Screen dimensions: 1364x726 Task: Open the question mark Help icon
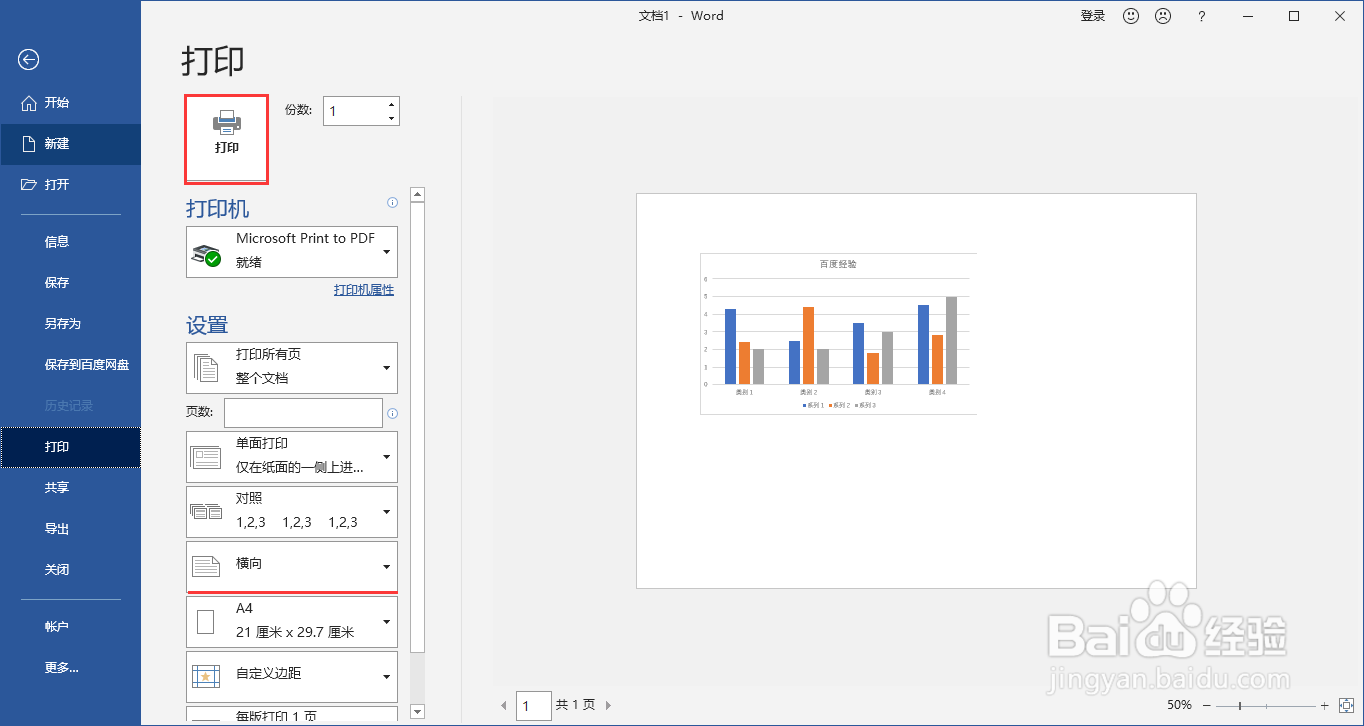click(1202, 16)
